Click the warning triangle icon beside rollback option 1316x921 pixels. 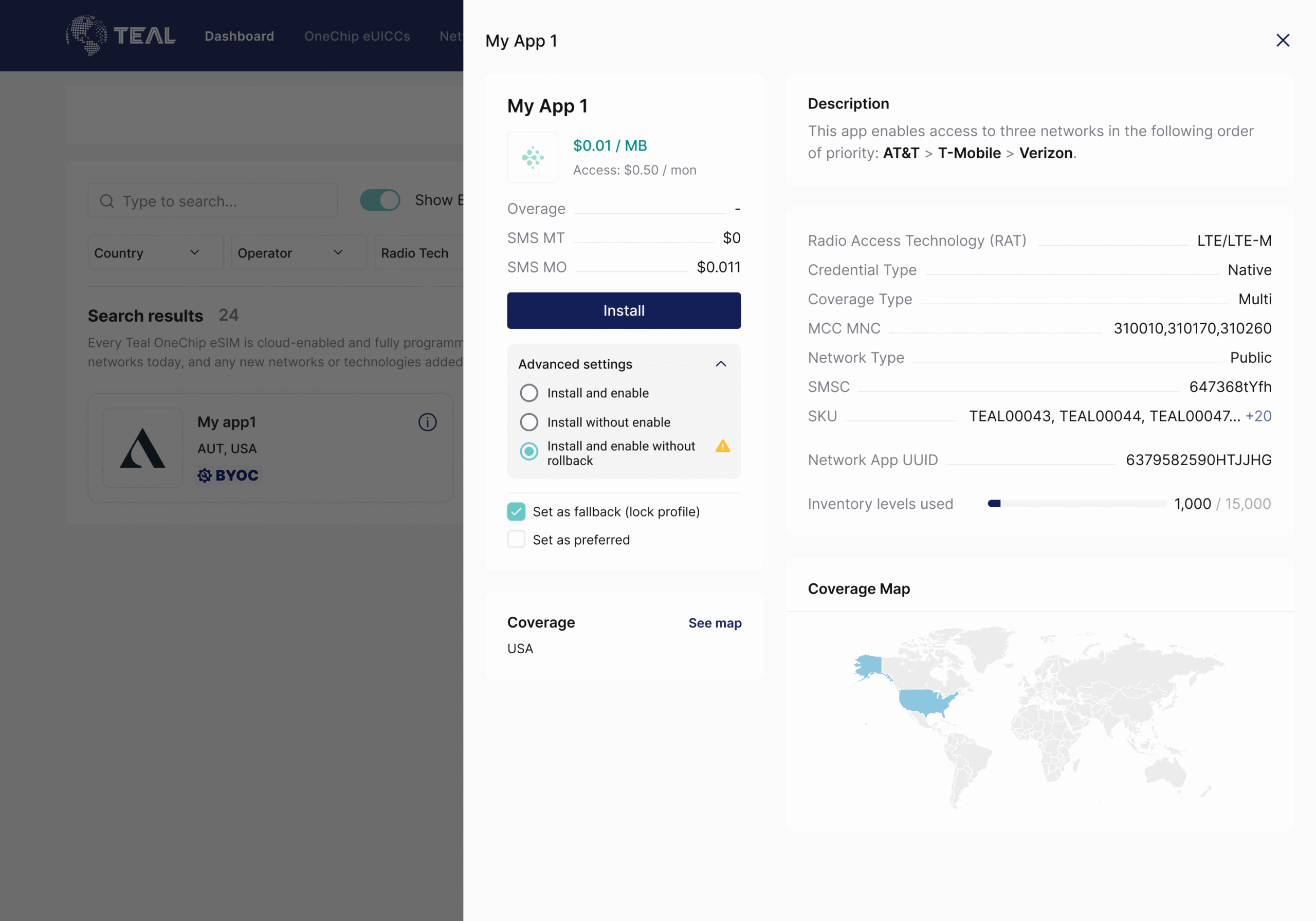click(x=722, y=446)
